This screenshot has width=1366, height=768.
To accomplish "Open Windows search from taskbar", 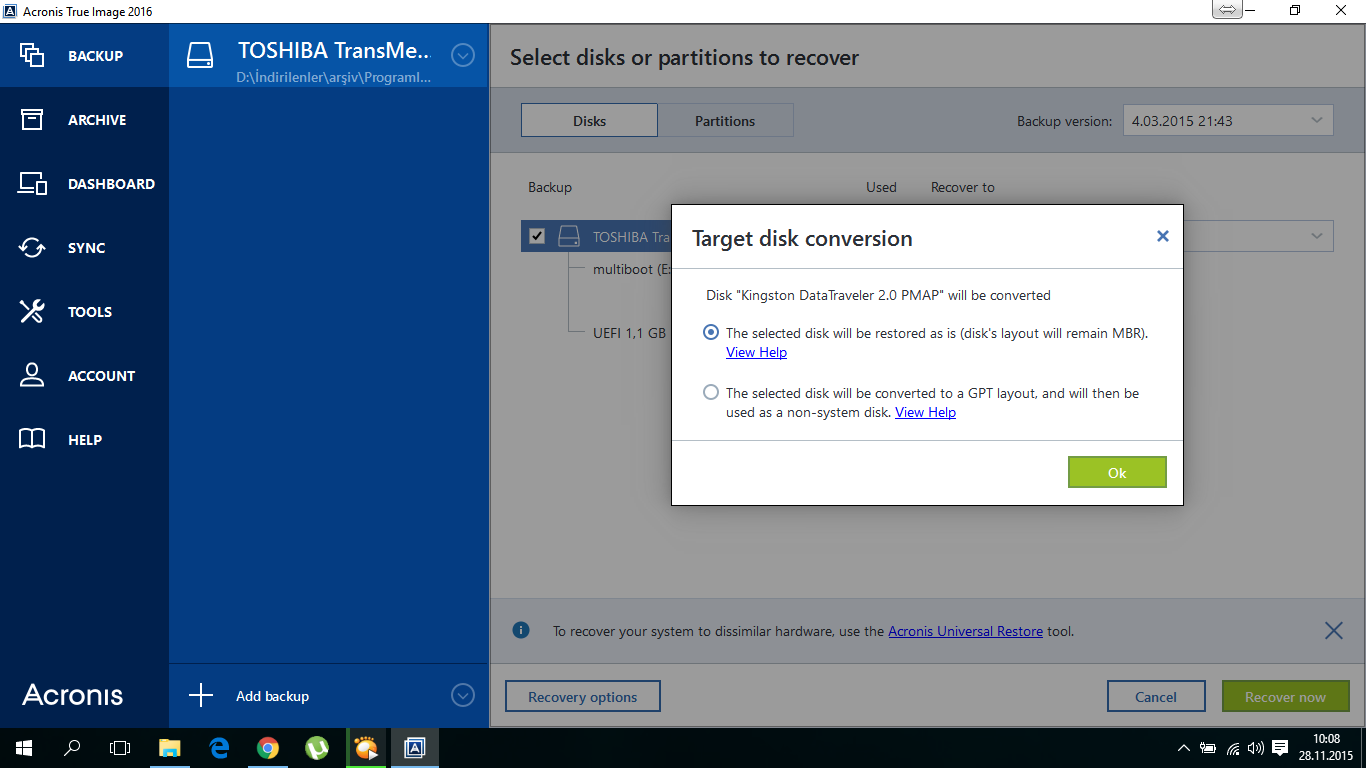I will point(72,747).
